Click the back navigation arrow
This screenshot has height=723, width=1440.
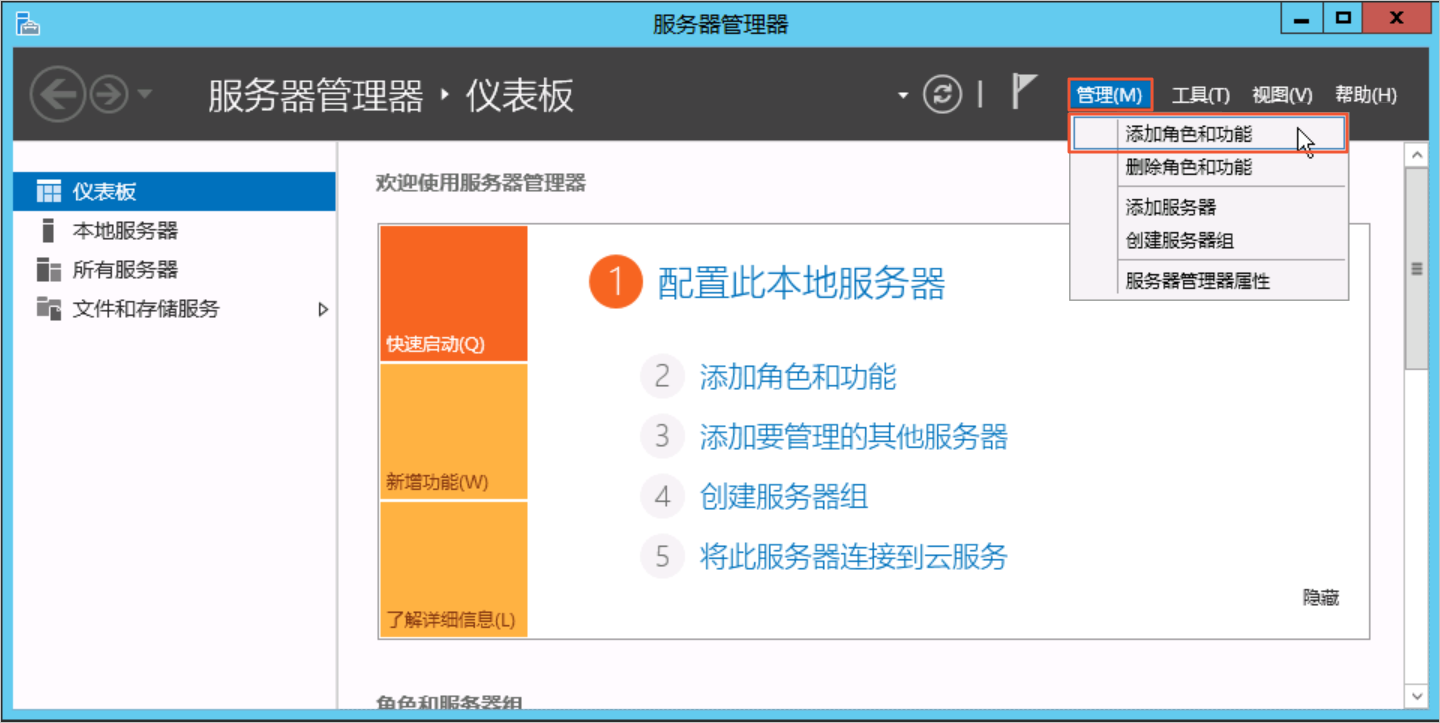(x=59, y=95)
